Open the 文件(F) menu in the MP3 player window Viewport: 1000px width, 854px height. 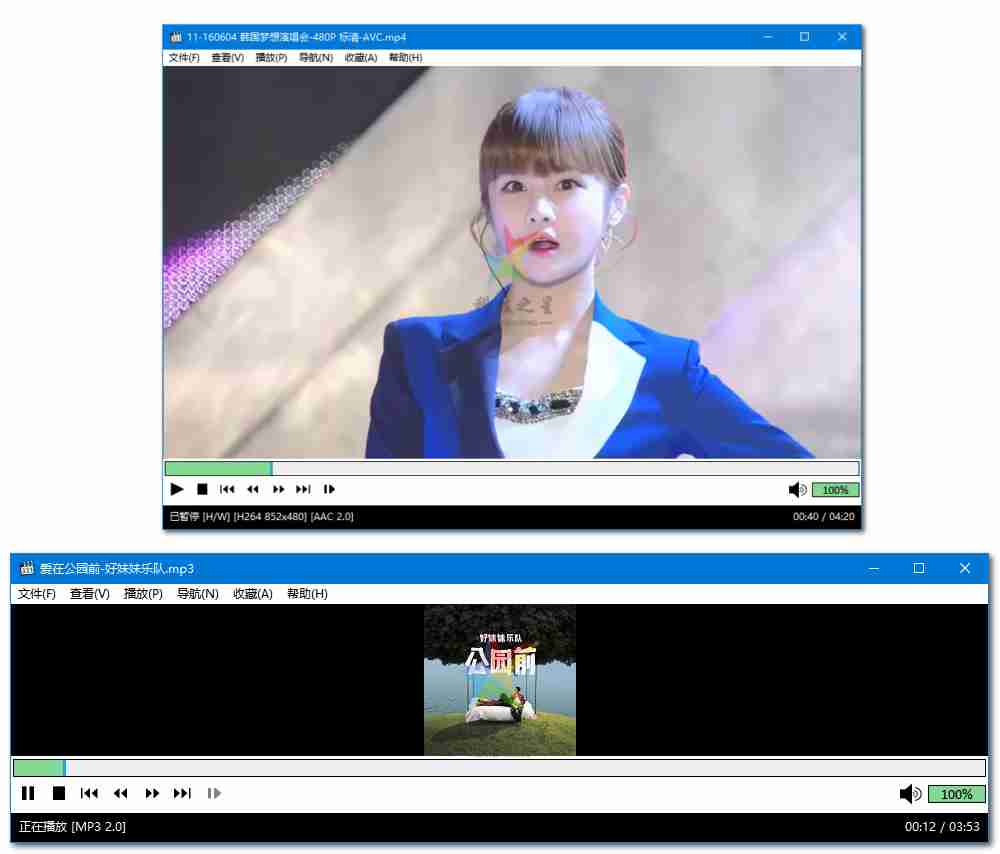pyautogui.click(x=36, y=593)
